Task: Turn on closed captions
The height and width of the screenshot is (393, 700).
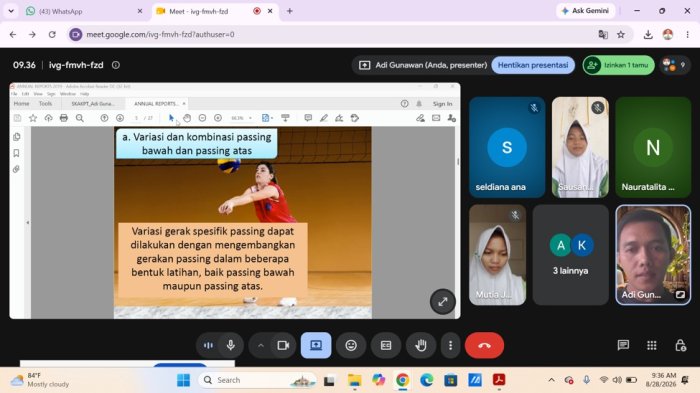Action: click(386, 345)
